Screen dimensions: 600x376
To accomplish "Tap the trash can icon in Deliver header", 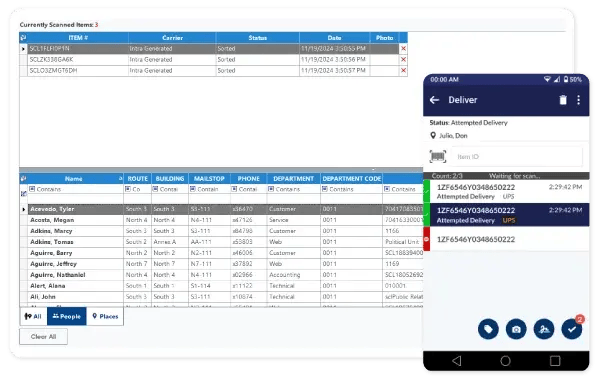I will (563, 100).
